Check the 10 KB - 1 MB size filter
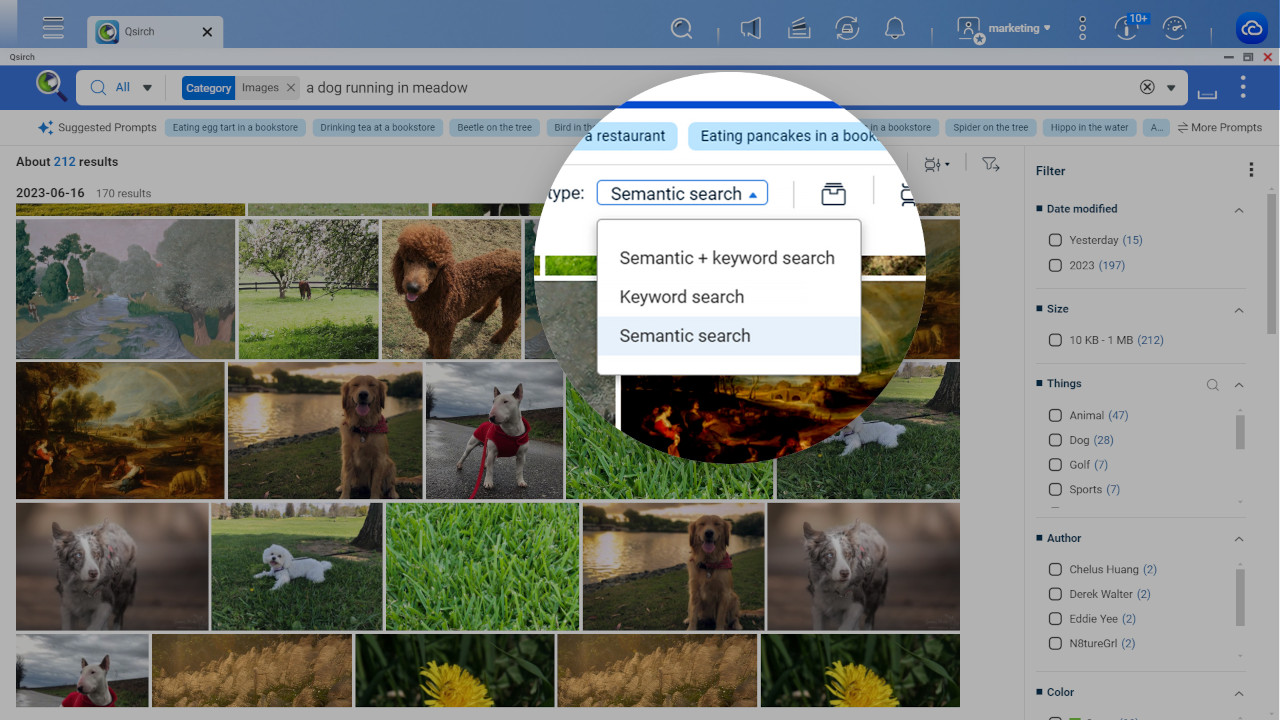This screenshot has height=720, width=1280. [1055, 340]
